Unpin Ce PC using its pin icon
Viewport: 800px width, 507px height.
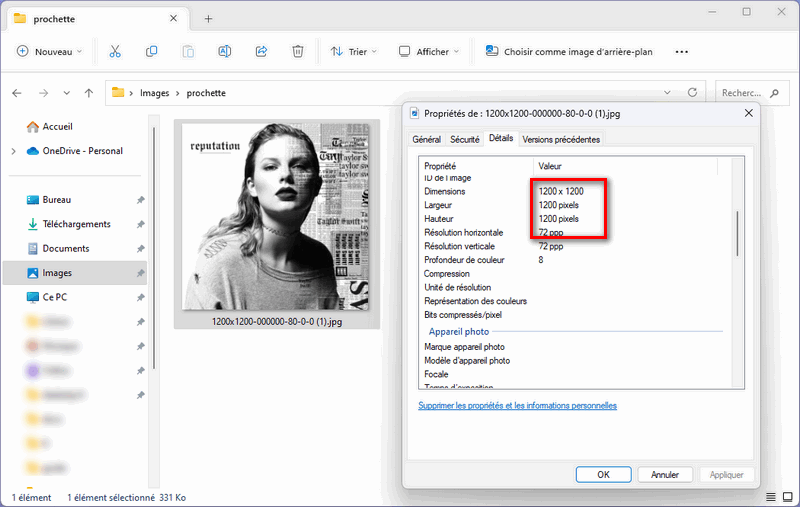[x=140, y=297]
